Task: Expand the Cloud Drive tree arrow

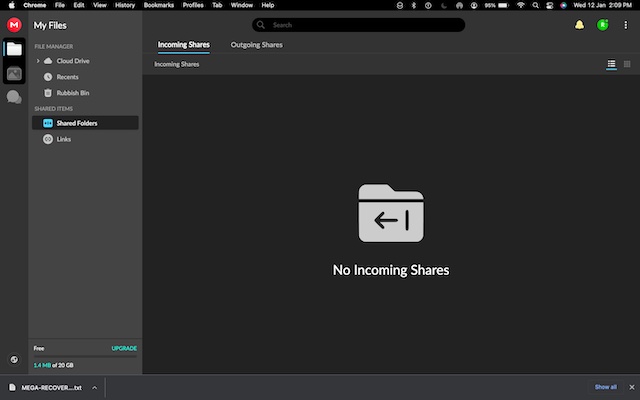Action: 38,61
